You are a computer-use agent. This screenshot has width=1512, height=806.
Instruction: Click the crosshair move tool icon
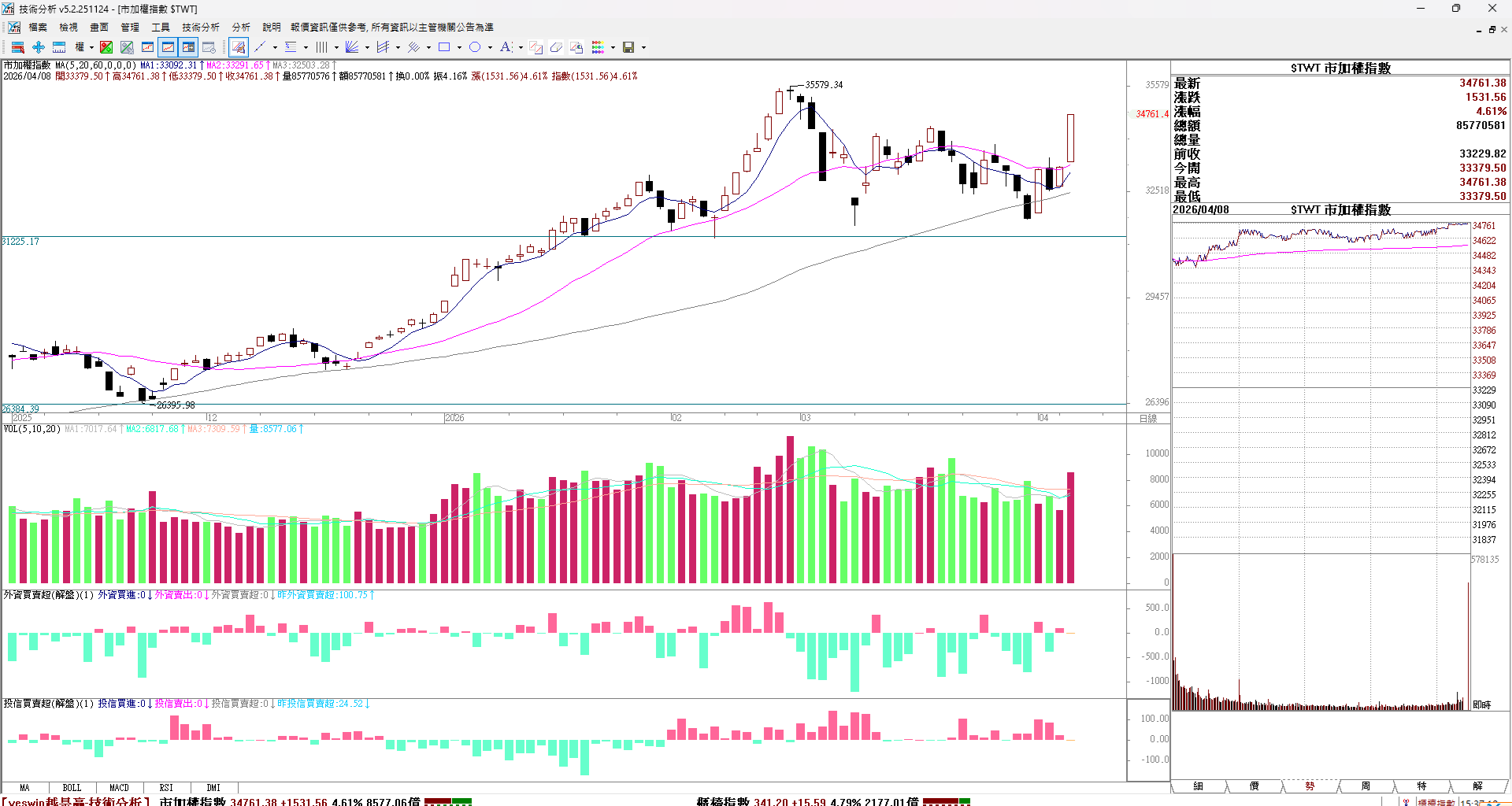point(38,47)
